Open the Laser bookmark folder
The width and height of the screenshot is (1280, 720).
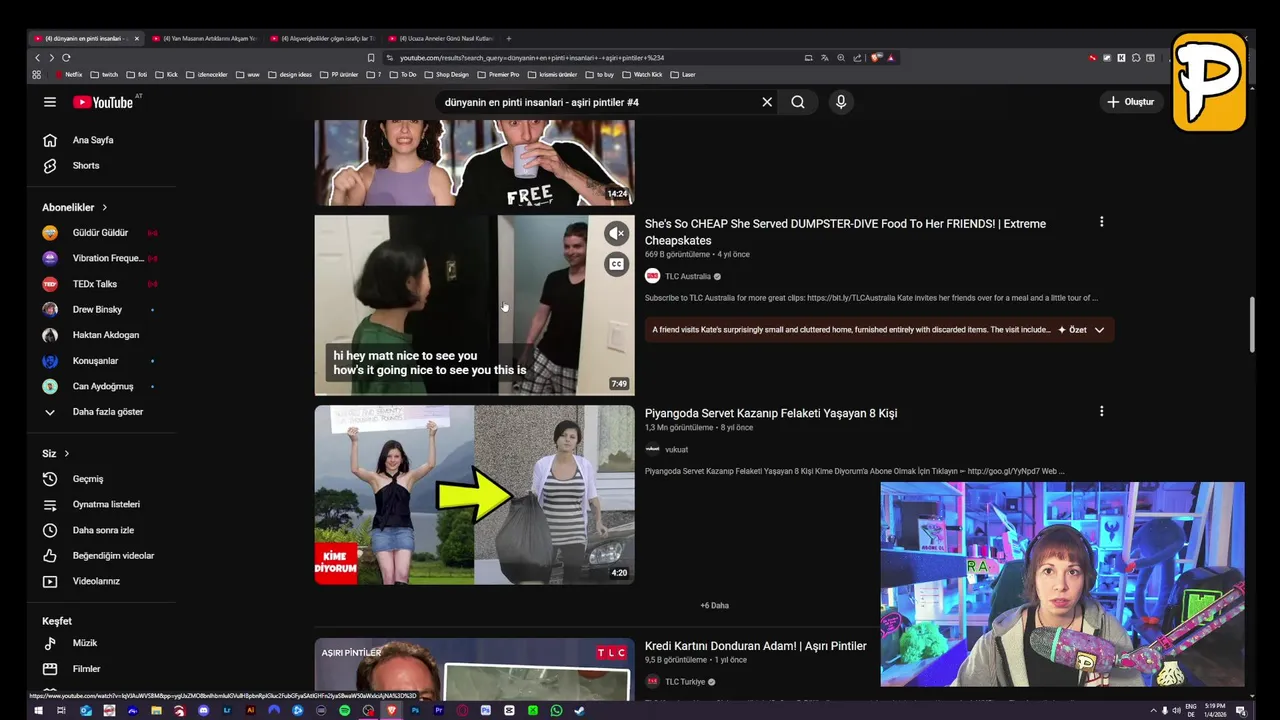tap(683, 75)
